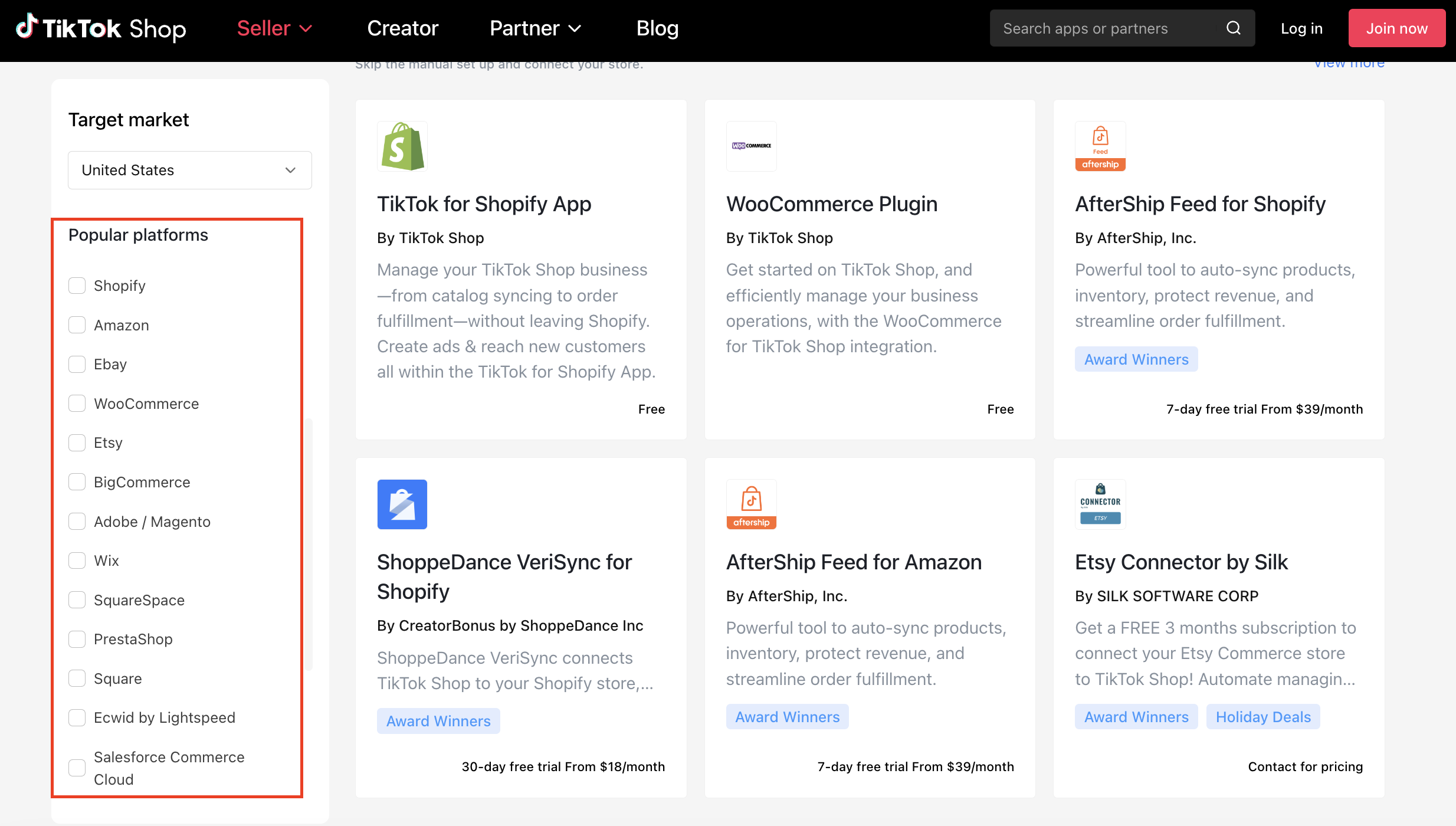
Task: Click the 'Popular platforms' heading
Action: coord(138,235)
